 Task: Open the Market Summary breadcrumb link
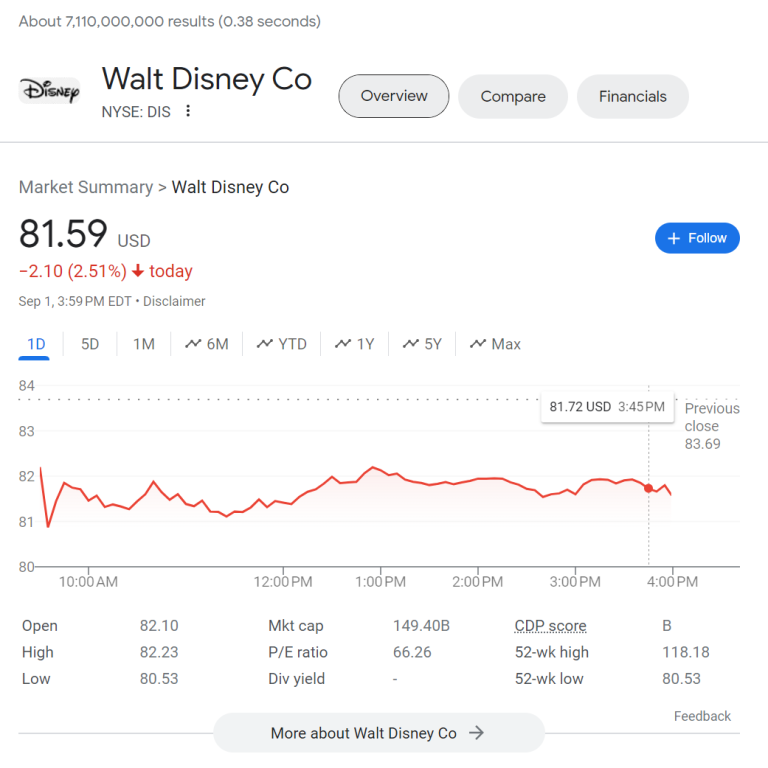click(86, 187)
